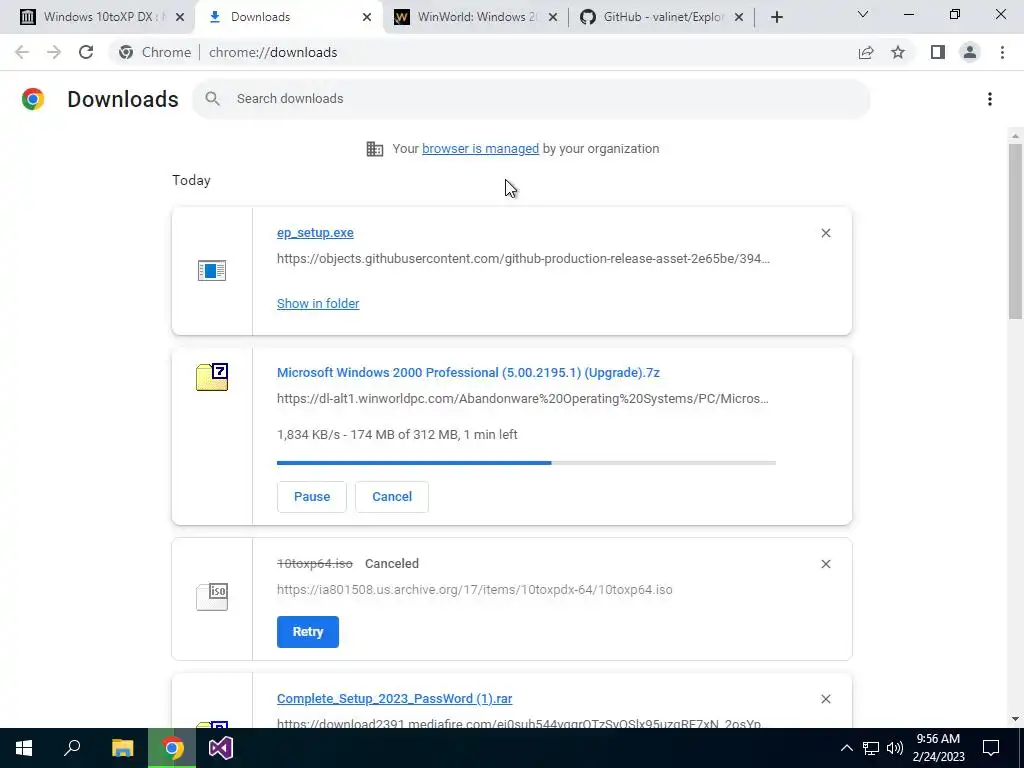Open Complete_Setup_2023_PassWord (1).rar link
This screenshot has height=768, width=1024.
click(x=394, y=699)
